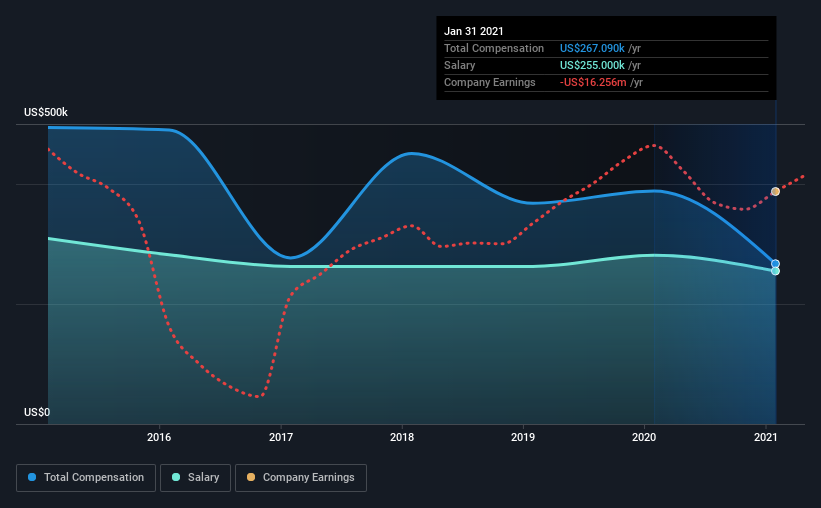
Task: Click the US$255.000k salary value
Action: point(592,65)
